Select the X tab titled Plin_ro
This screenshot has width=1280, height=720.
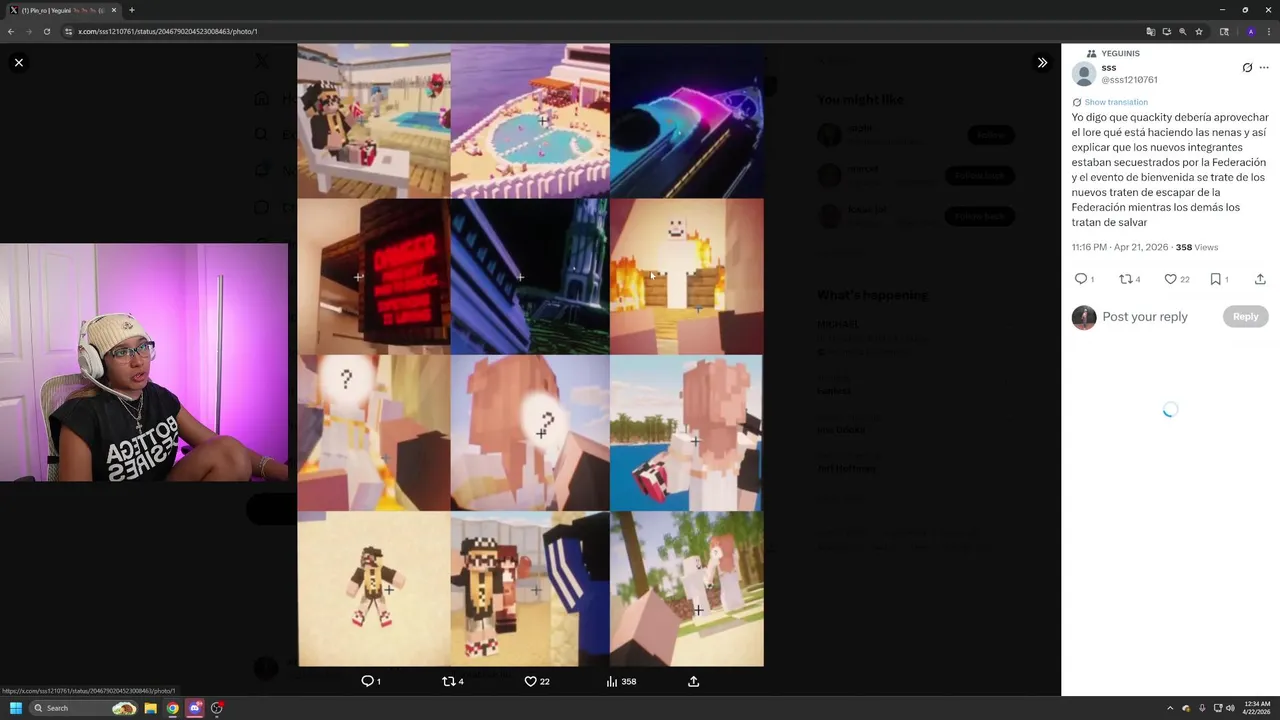tap(62, 10)
